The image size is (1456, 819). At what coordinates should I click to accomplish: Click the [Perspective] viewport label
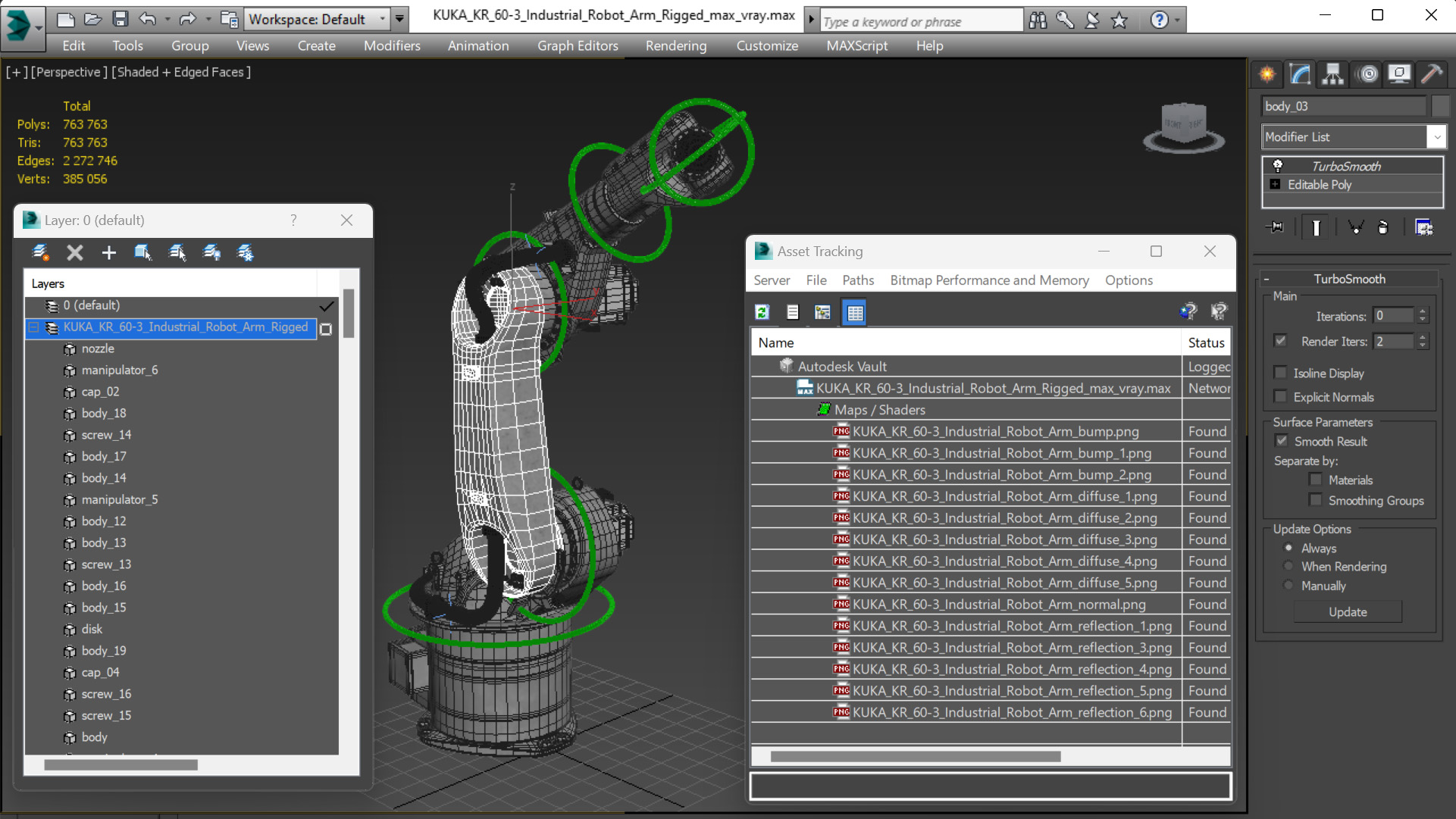[67, 72]
